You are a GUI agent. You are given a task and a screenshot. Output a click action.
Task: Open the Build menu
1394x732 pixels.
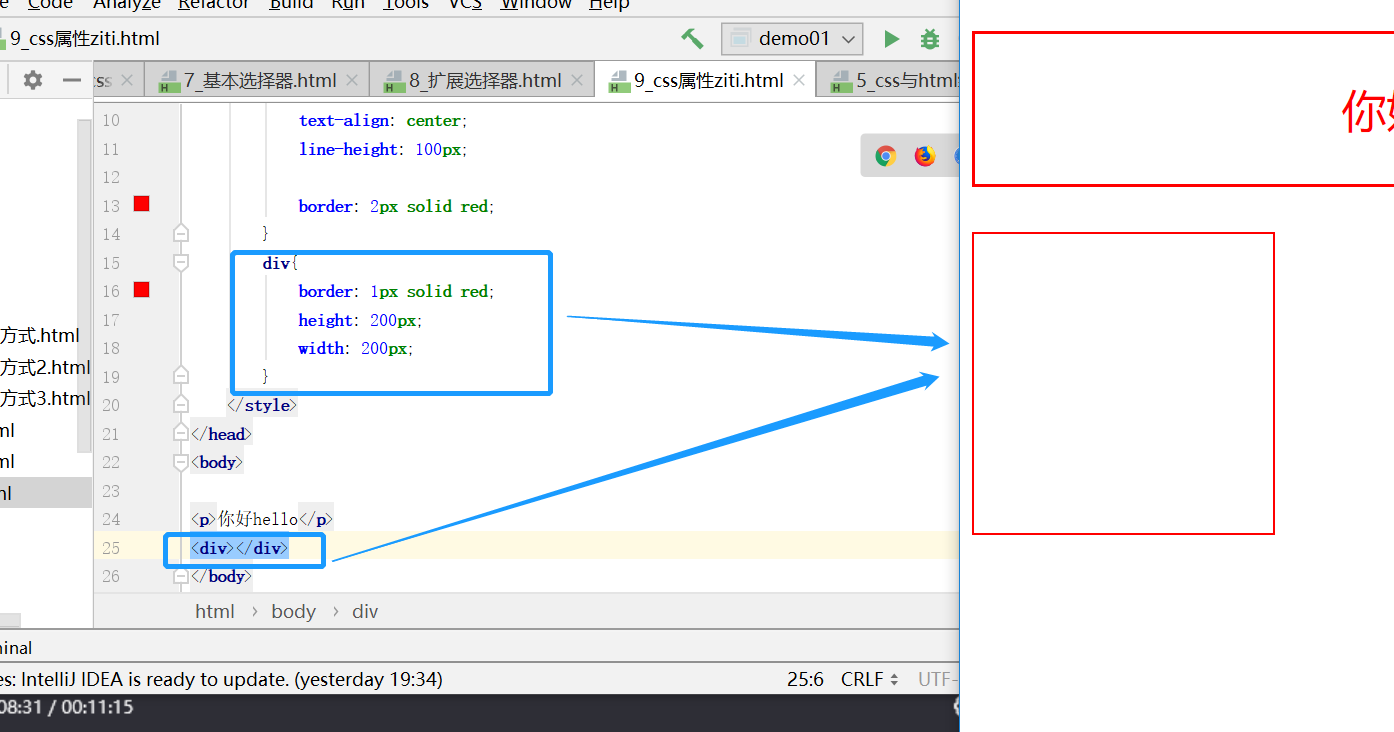tap(291, 4)
